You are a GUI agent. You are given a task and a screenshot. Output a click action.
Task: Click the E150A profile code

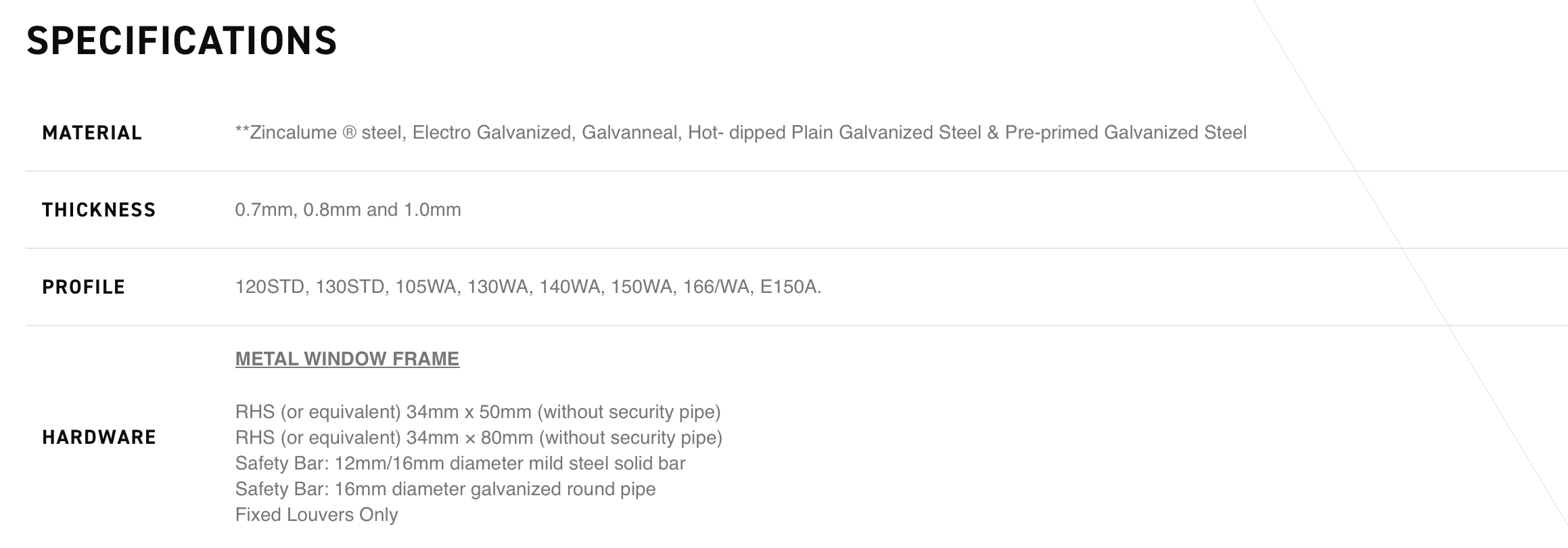789,287
